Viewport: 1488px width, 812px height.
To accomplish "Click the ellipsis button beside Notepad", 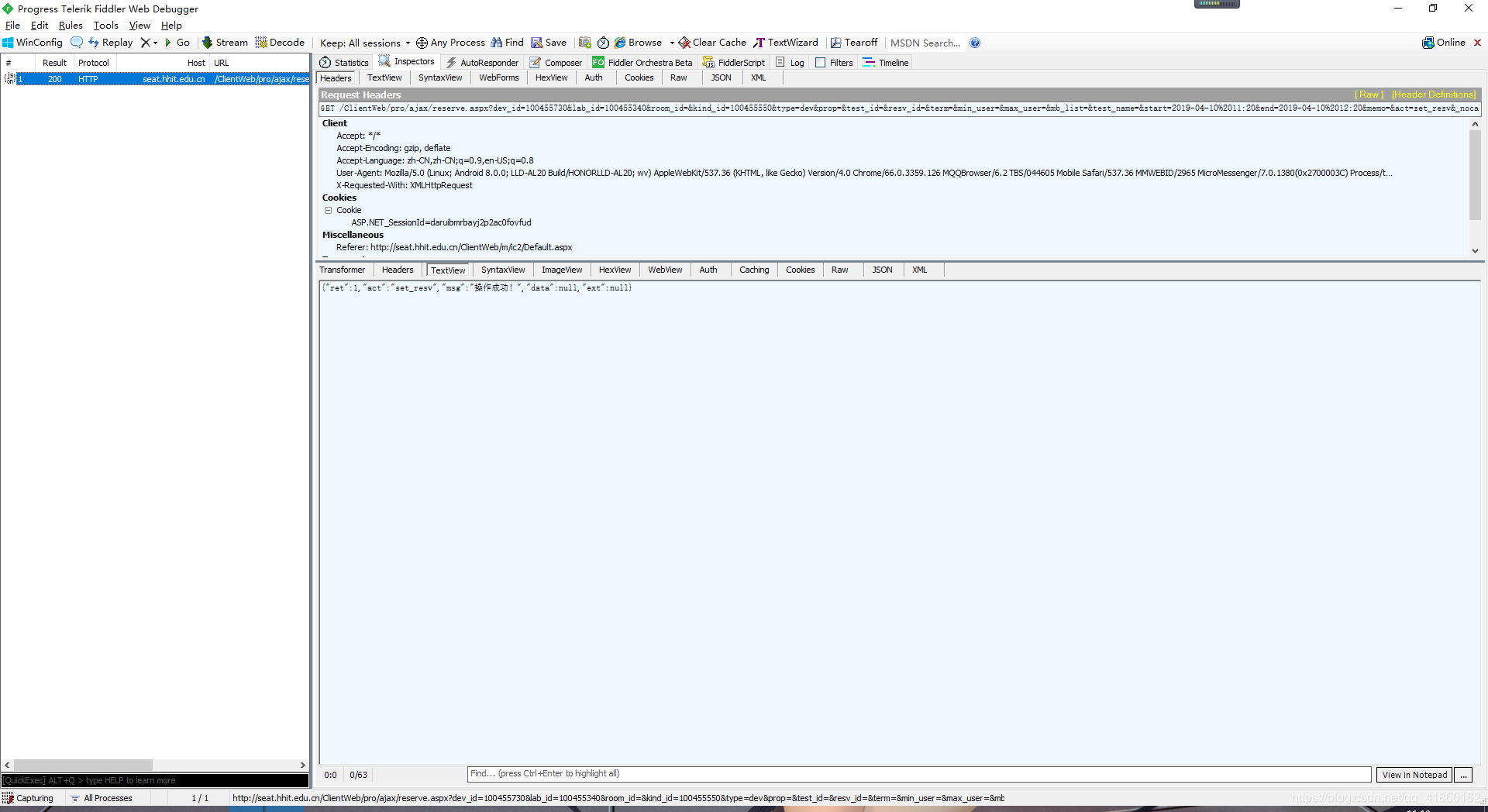I will 1463,775.
